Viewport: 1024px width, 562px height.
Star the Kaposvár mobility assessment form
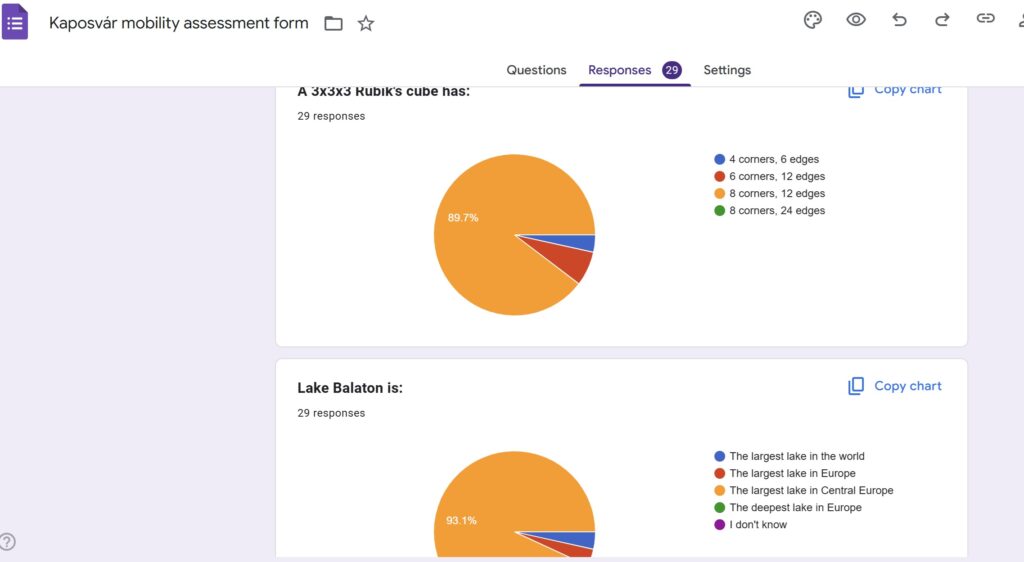click(366, 23)
